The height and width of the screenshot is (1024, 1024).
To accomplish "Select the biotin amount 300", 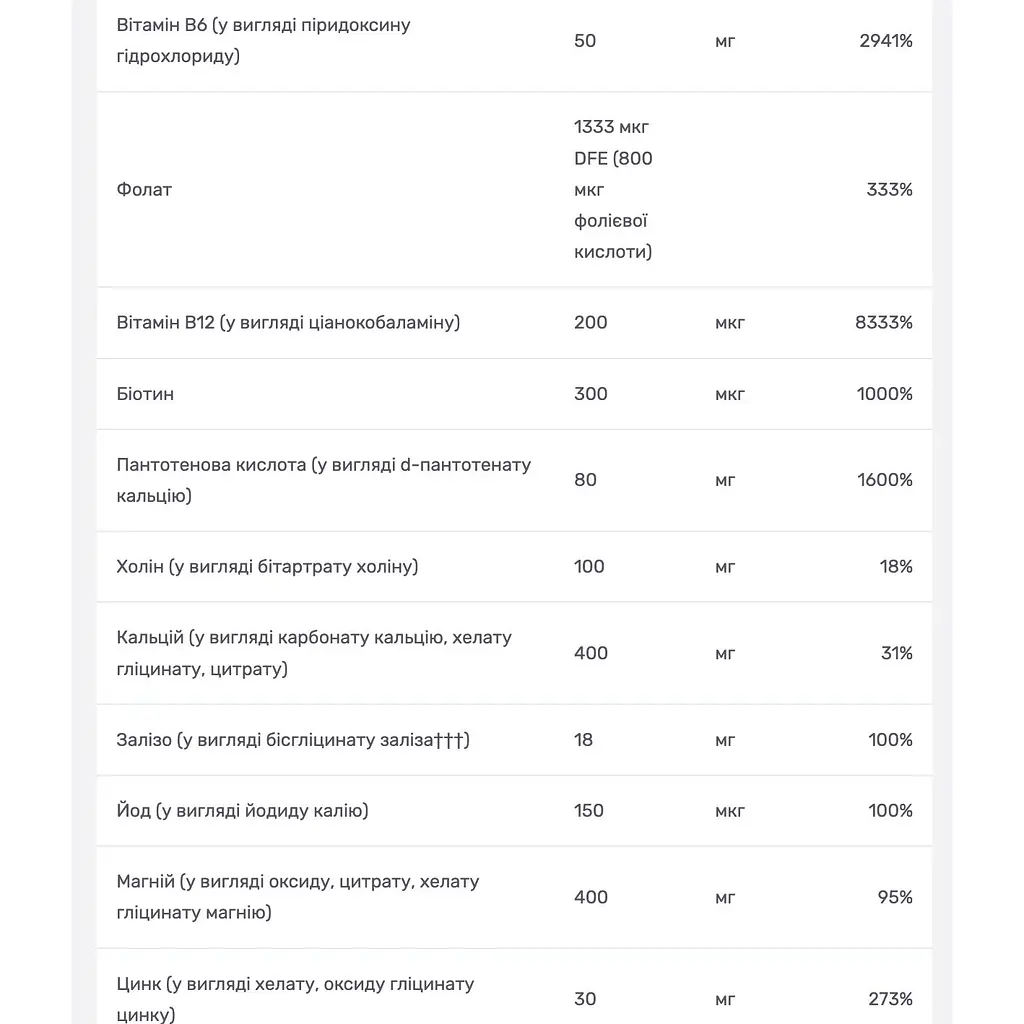I will (x=590, y=394).
